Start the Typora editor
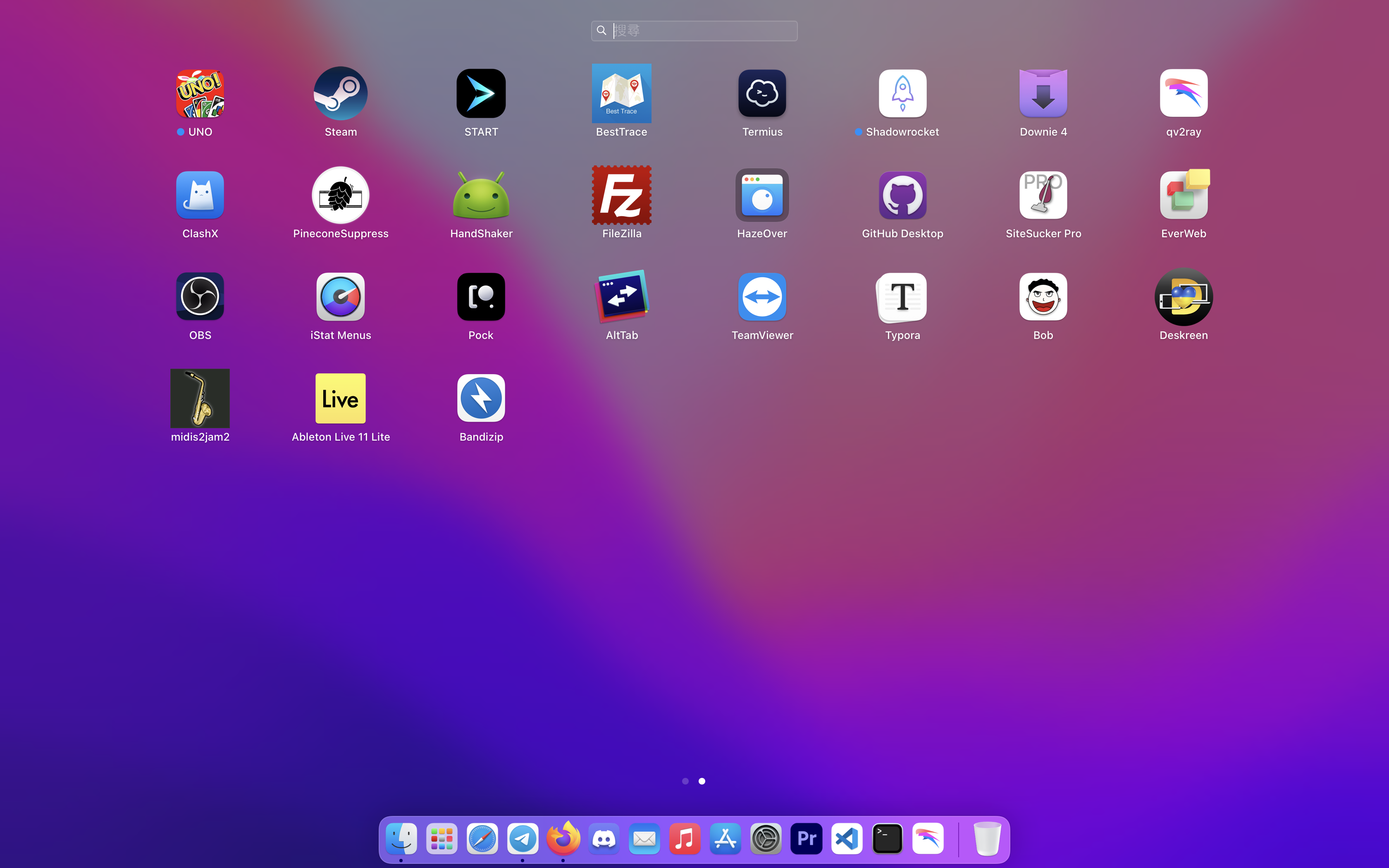Image resolution: width=1389 pixels, height=868 pixels. pos(902,297)
